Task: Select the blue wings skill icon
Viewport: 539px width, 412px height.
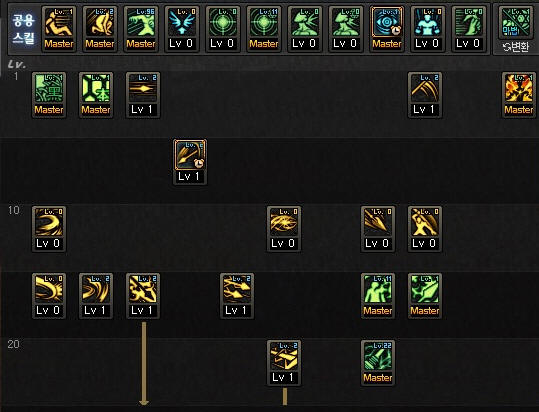Action: pos(182,29)
